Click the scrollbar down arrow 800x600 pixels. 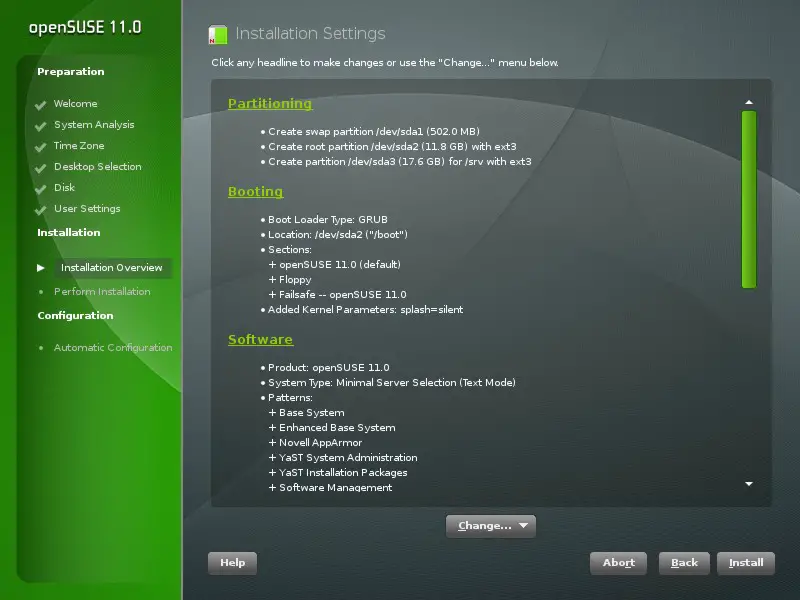[749, 484]
